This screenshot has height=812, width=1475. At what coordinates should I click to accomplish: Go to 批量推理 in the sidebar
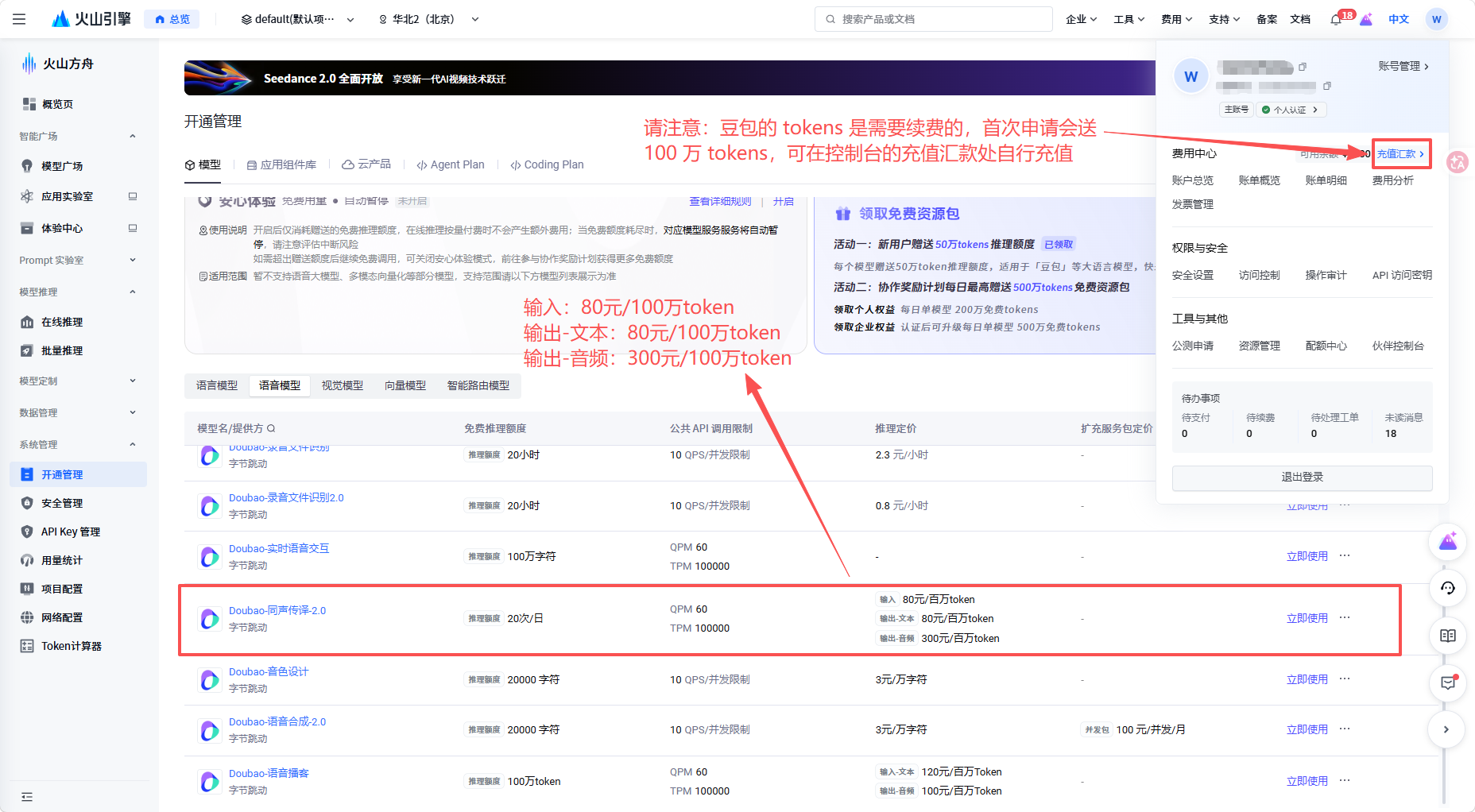point(62,350)
